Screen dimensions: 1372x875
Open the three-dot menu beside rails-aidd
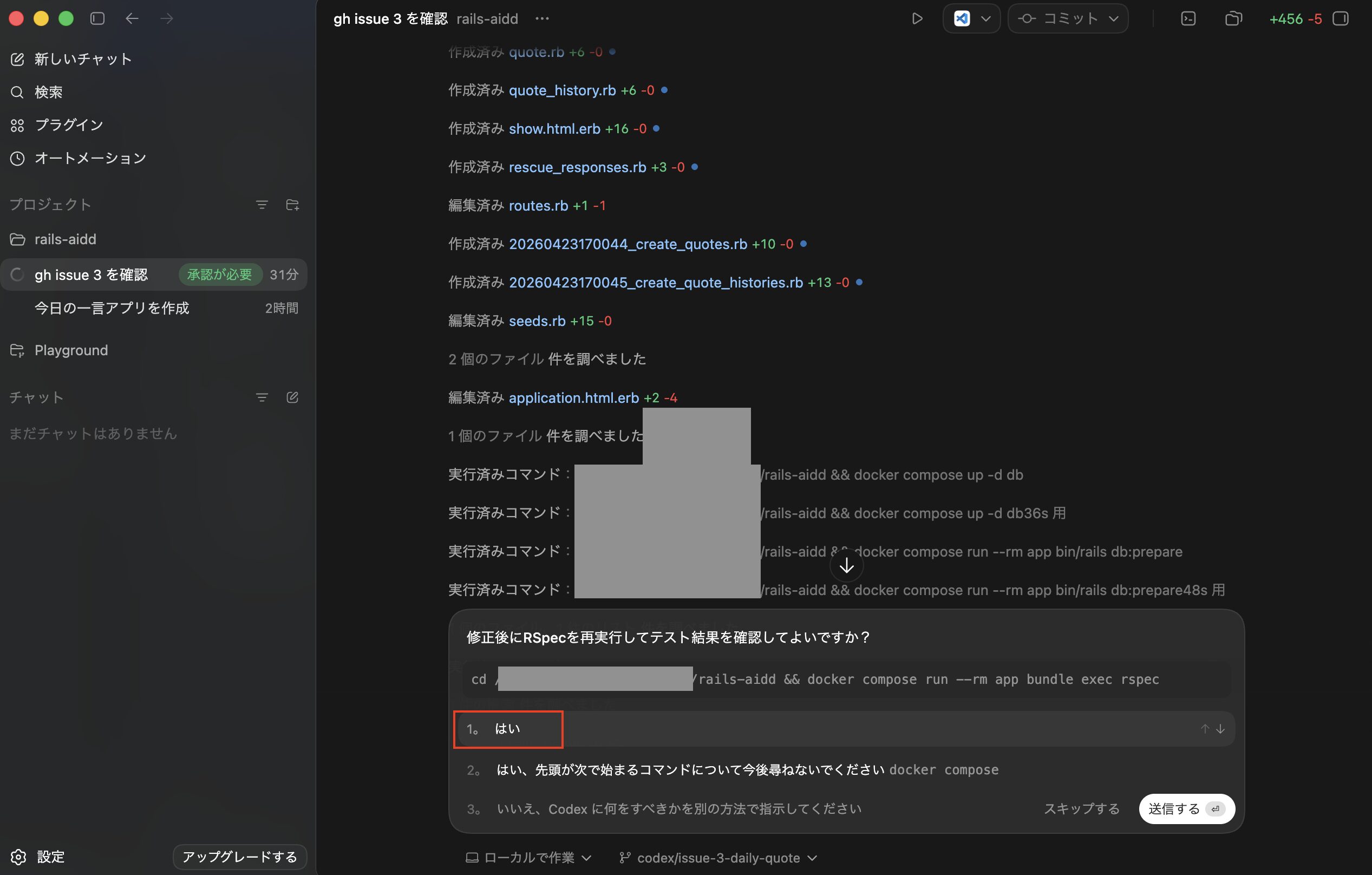[542, 19]
